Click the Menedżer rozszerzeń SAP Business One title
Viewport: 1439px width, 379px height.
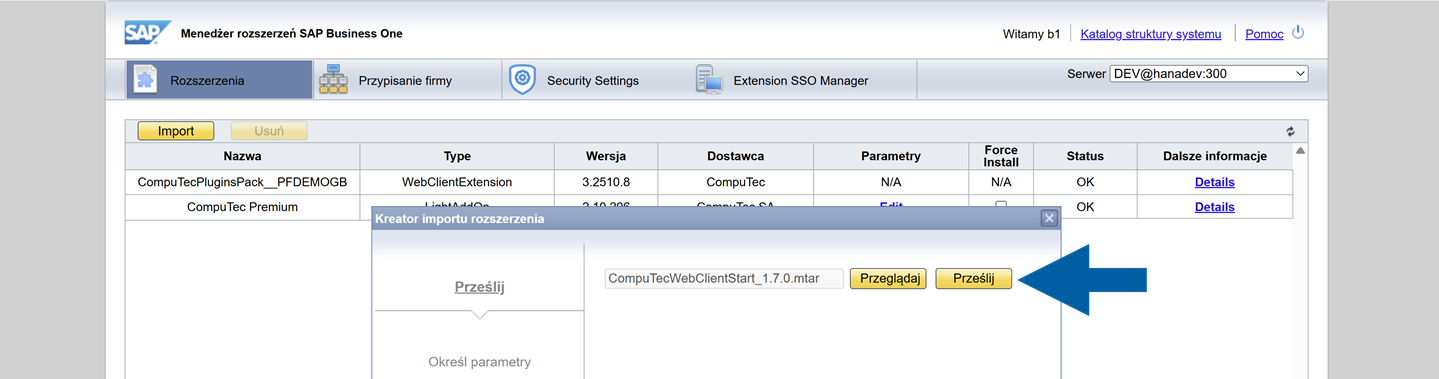[292, 33]
